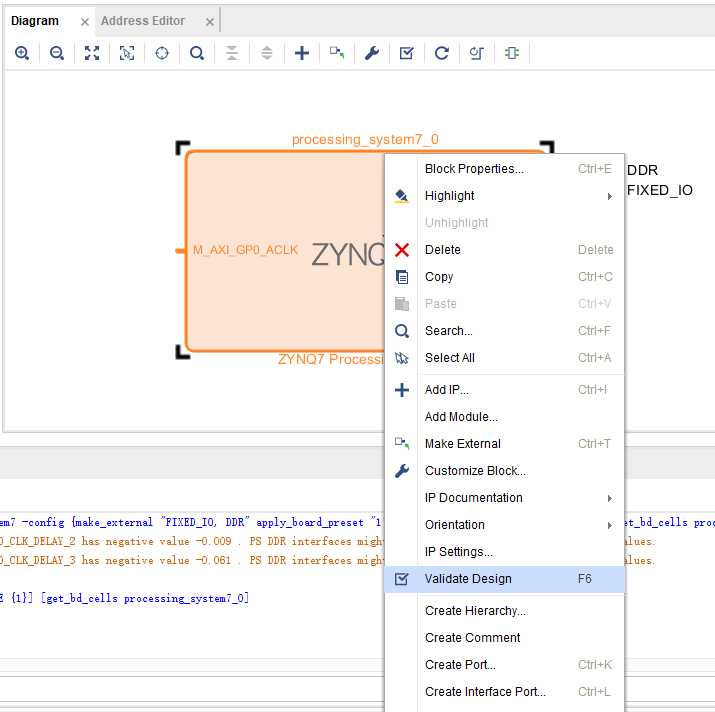Click the Regenerate Layout toolbar icon

pos(441,53)
